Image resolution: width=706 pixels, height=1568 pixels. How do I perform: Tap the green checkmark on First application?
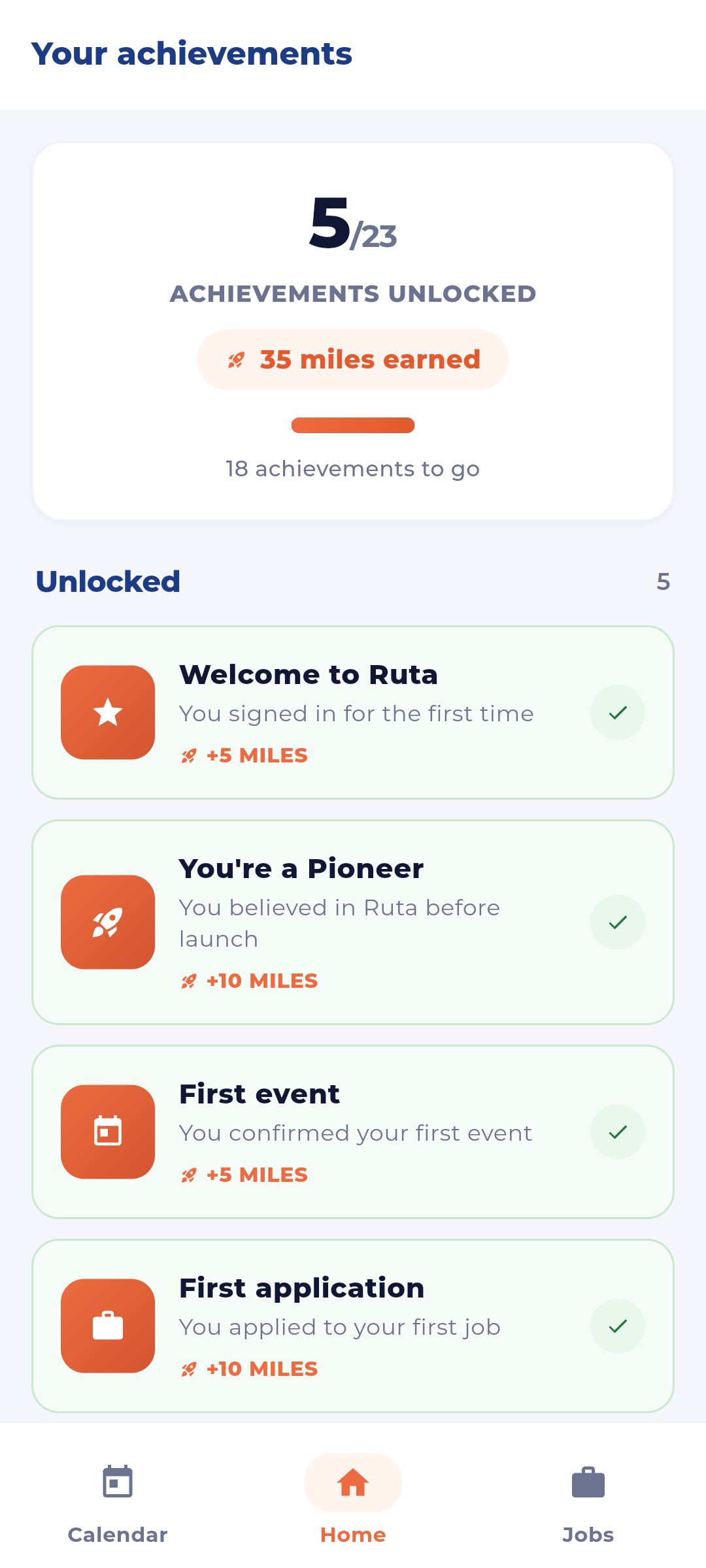618,1326
